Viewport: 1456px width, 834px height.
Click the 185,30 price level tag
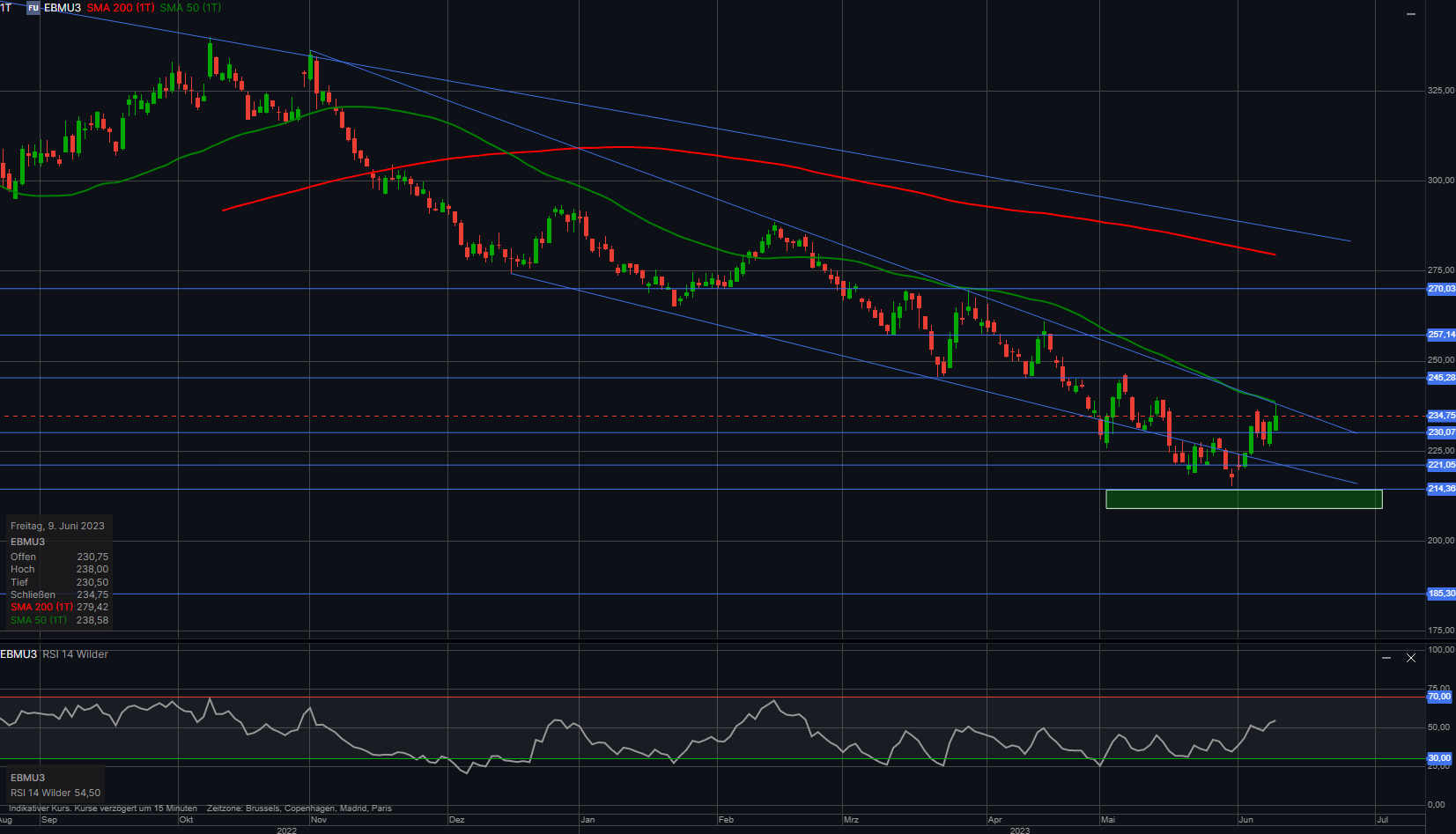pos(1441,594)
